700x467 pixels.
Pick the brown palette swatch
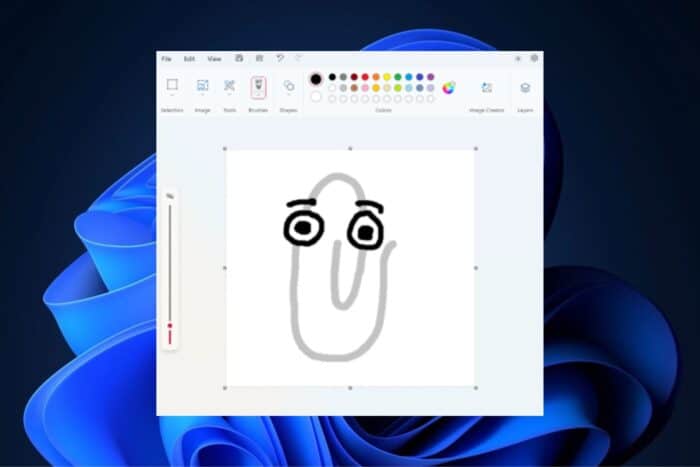click(x=354, y=88)
